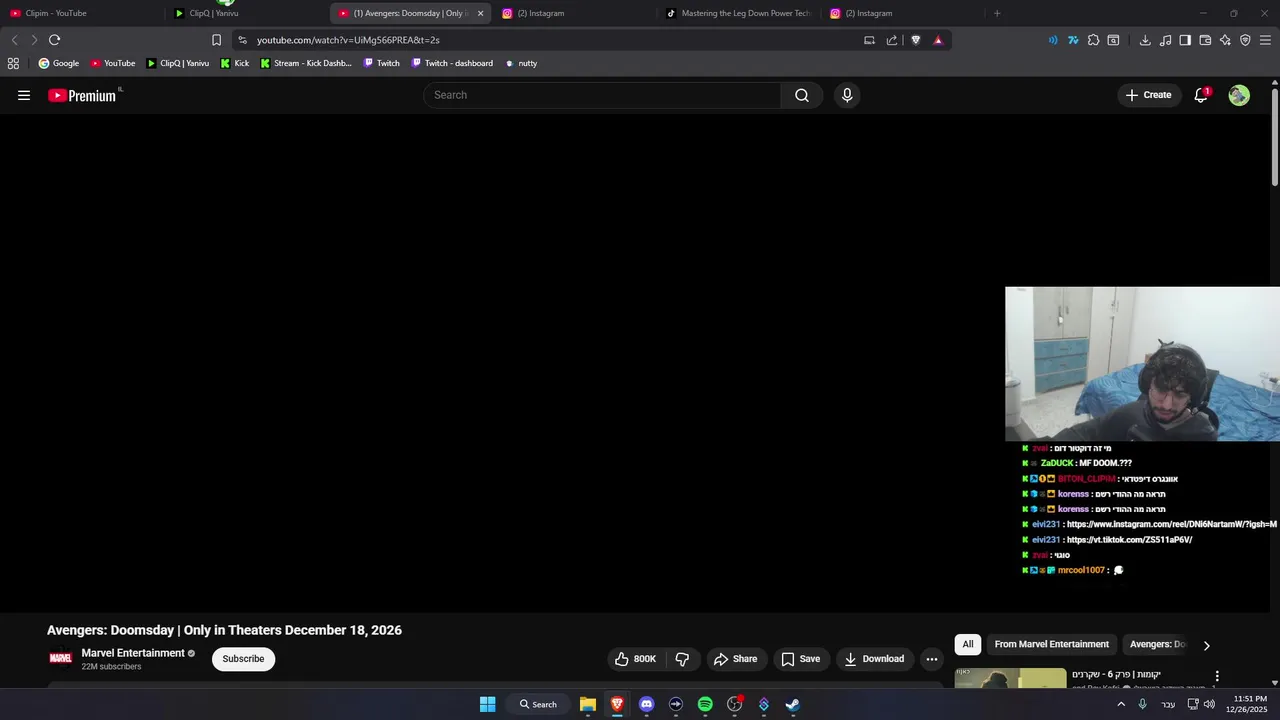Open Brave Wallet icon
Image resolution: width=1280 pixels, height=720 pixels.
coord(1205,40)
